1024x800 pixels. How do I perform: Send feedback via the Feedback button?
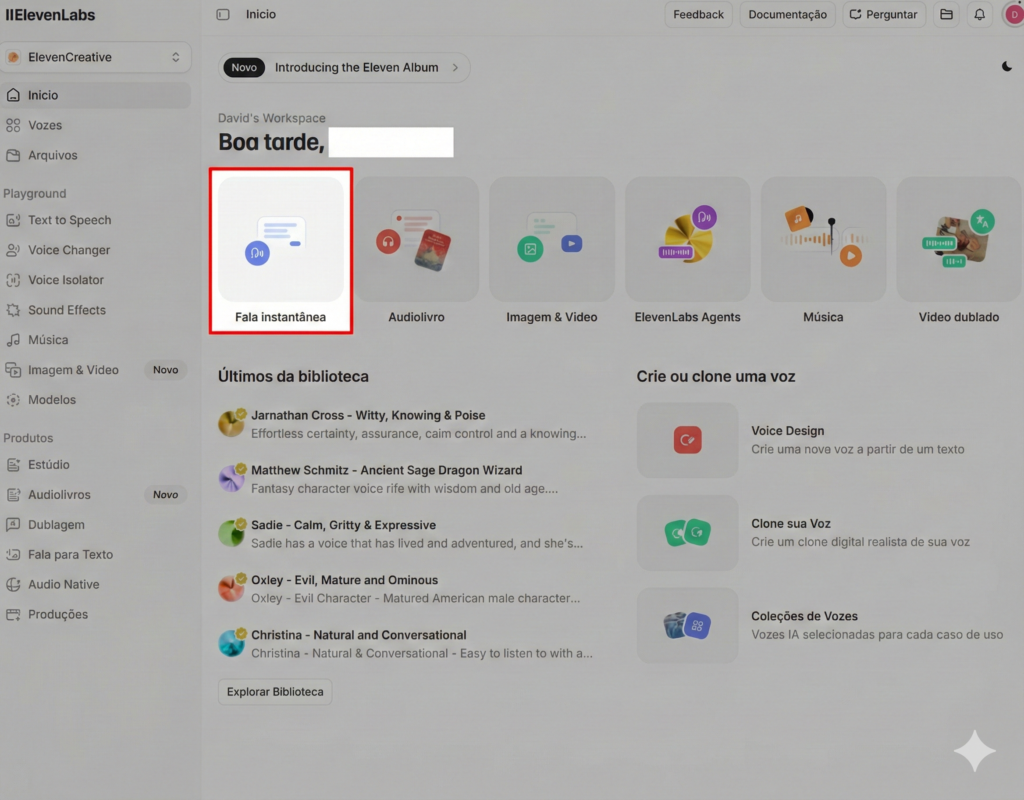pyautogui.click(x=698, y=15)
